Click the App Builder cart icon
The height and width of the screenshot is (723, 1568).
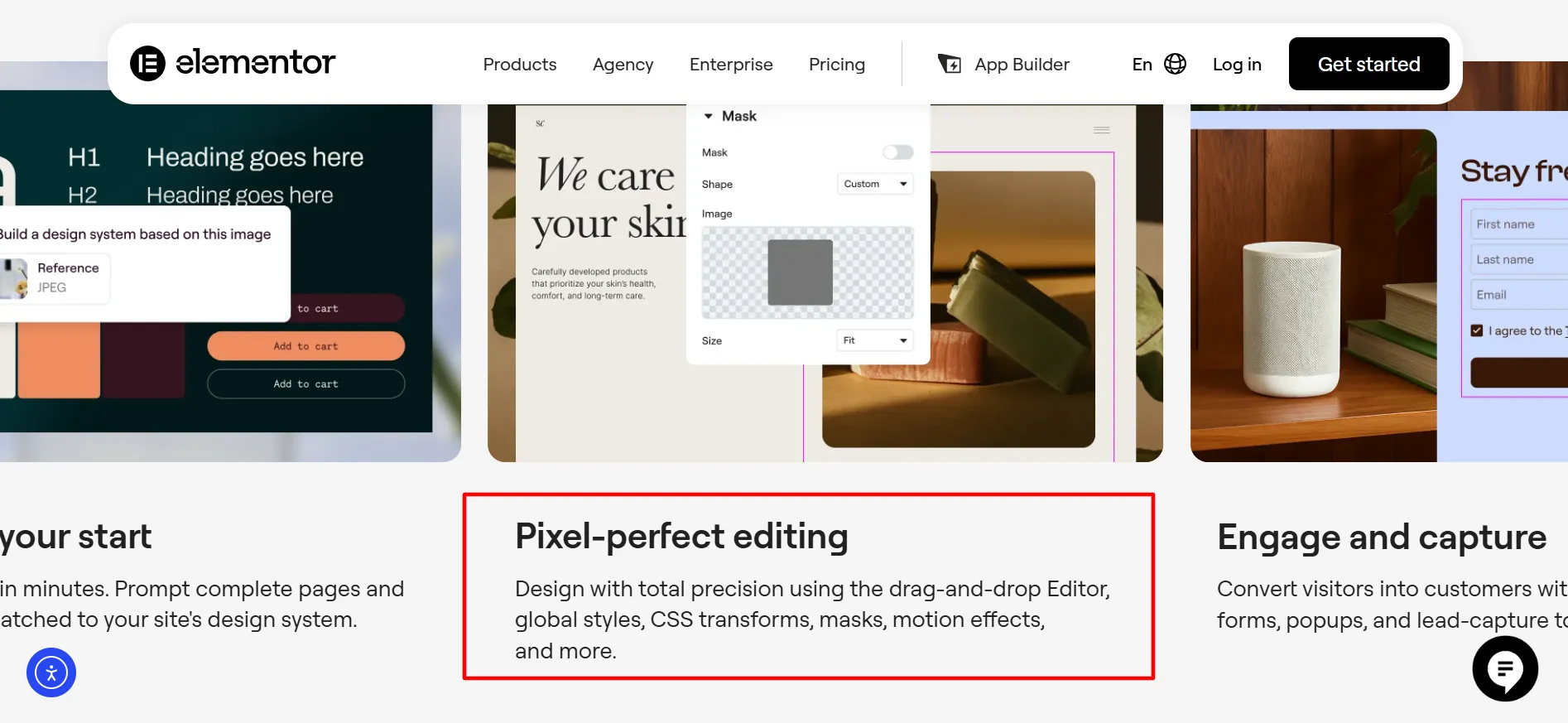coord(950,64)
